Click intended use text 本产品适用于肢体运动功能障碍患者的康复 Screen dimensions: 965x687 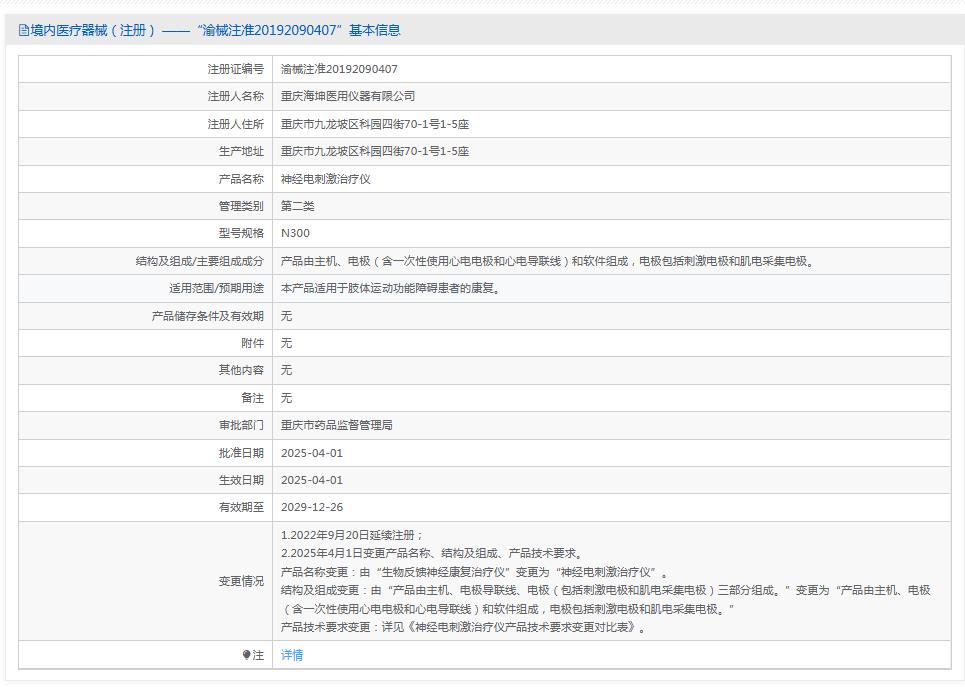tap(391, 288)
